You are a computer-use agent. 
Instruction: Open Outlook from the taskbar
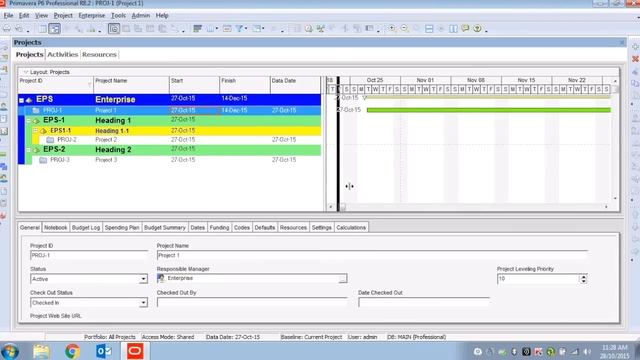[104, 351]
